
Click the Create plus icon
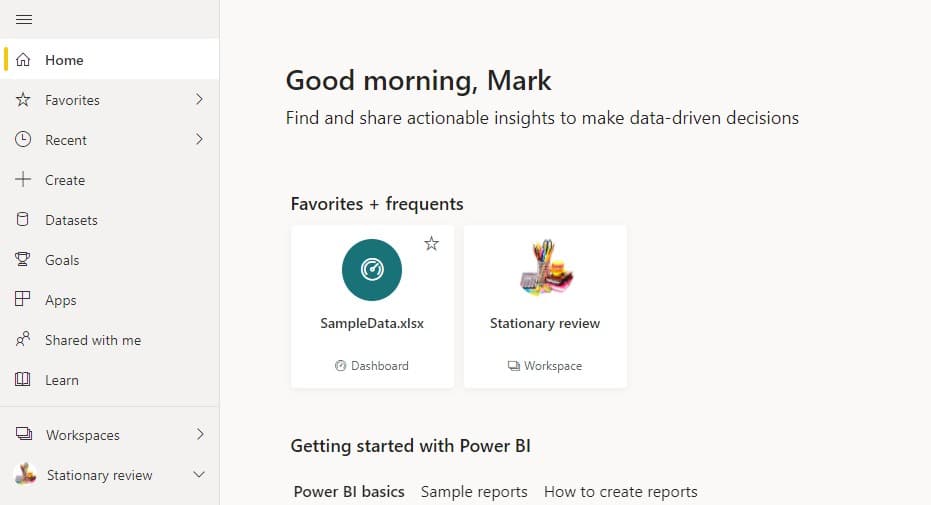[x=23, y=179]
